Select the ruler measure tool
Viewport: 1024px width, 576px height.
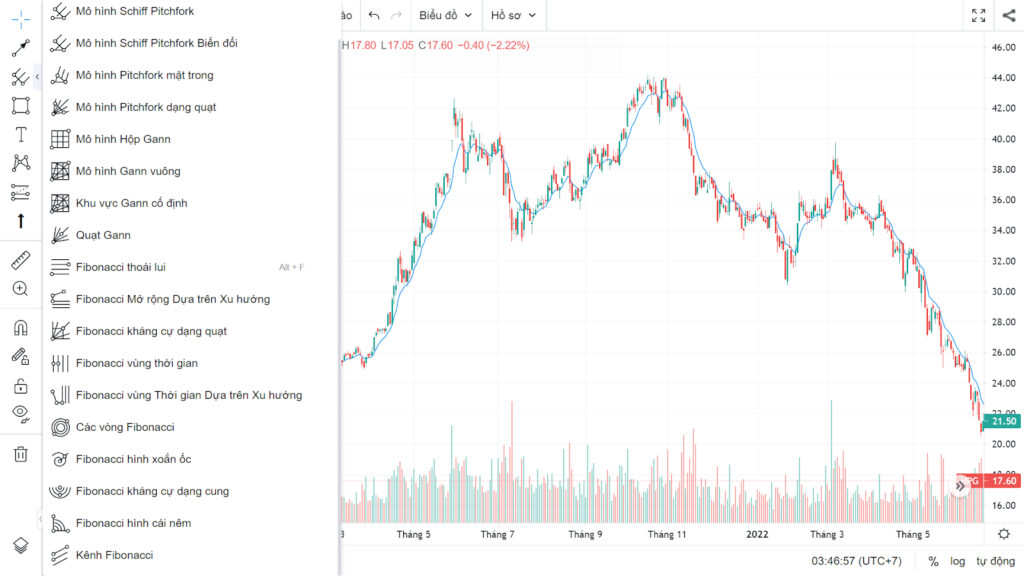click(20, 260)
